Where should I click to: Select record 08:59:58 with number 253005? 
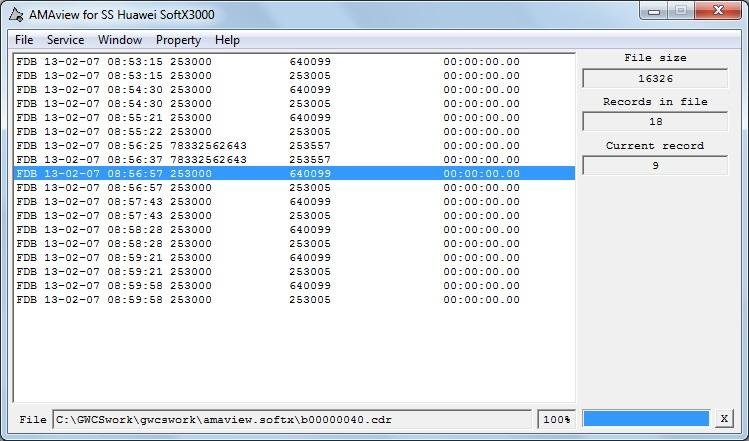tap(294, 300)
